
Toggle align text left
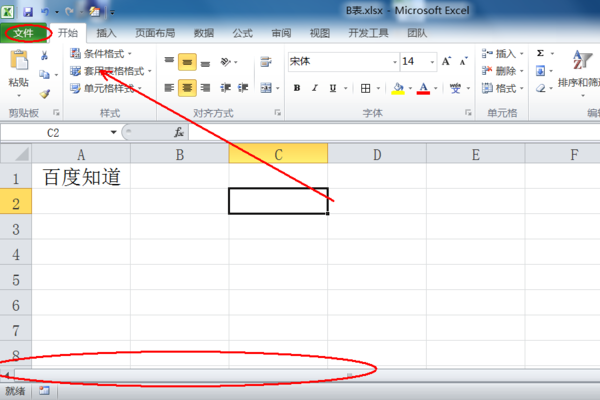(x=169, y=88)
